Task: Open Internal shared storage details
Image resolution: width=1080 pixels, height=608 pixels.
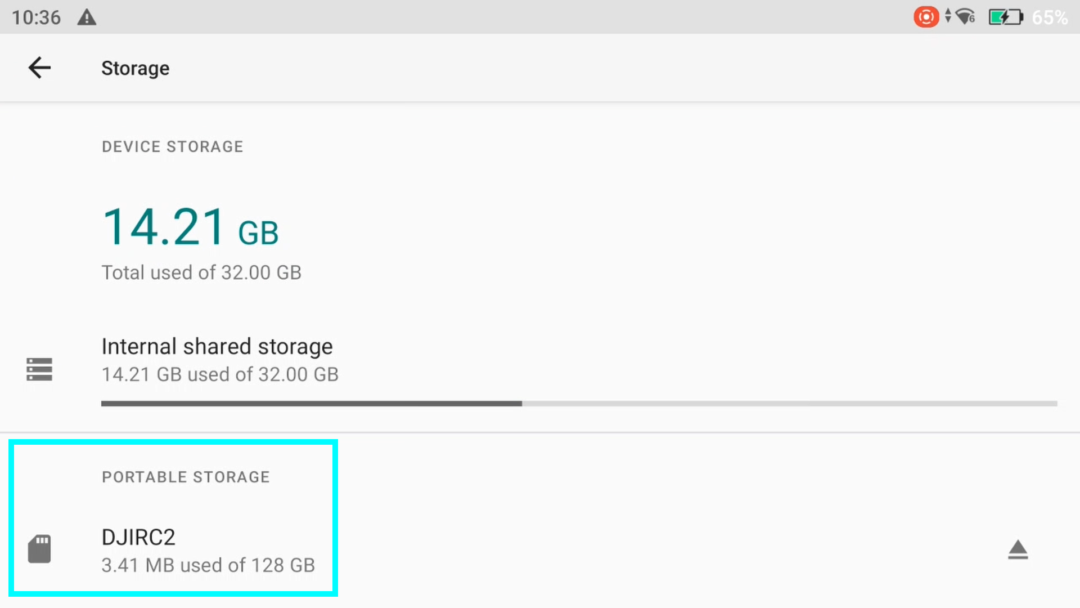Action: click(217, 347)
